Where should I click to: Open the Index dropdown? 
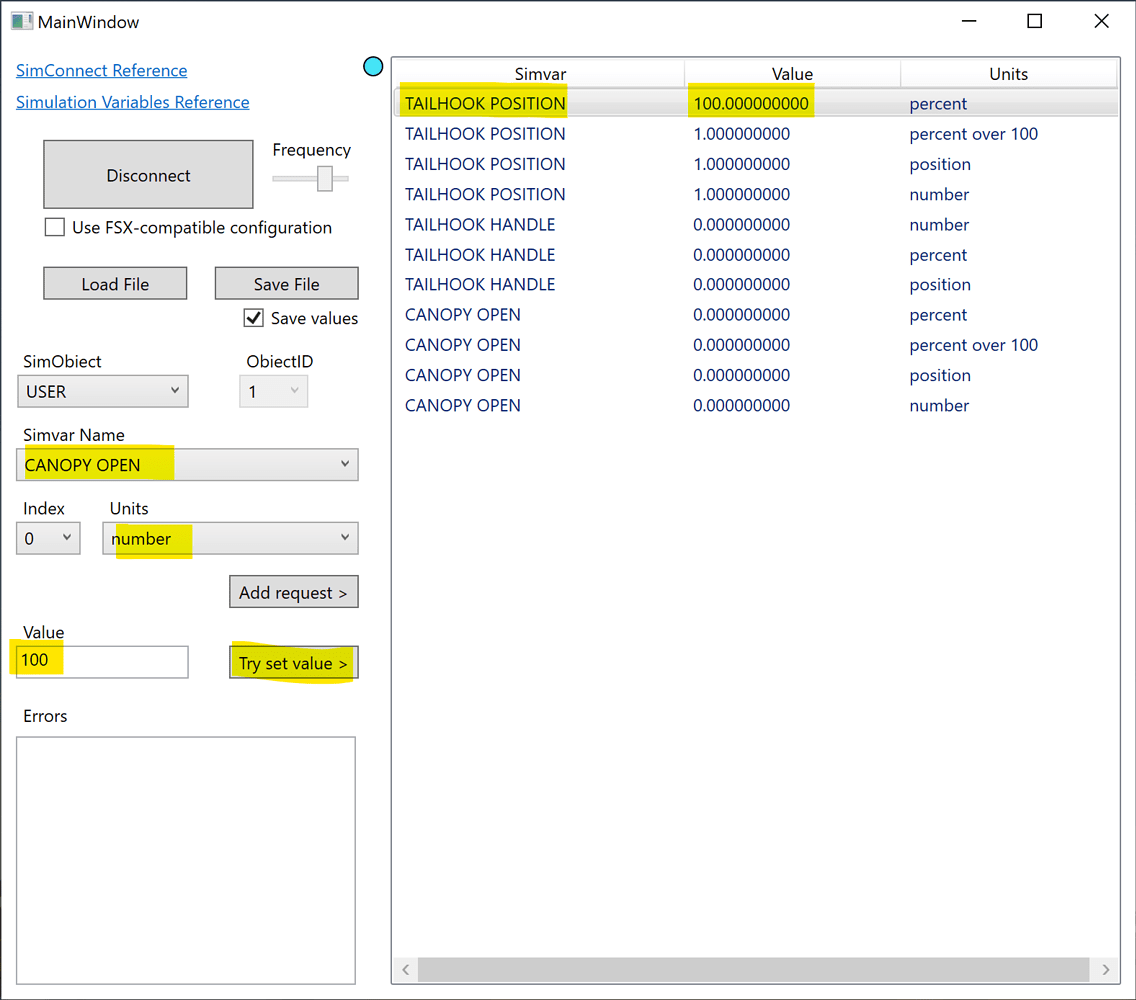click(x=48, y=539)
